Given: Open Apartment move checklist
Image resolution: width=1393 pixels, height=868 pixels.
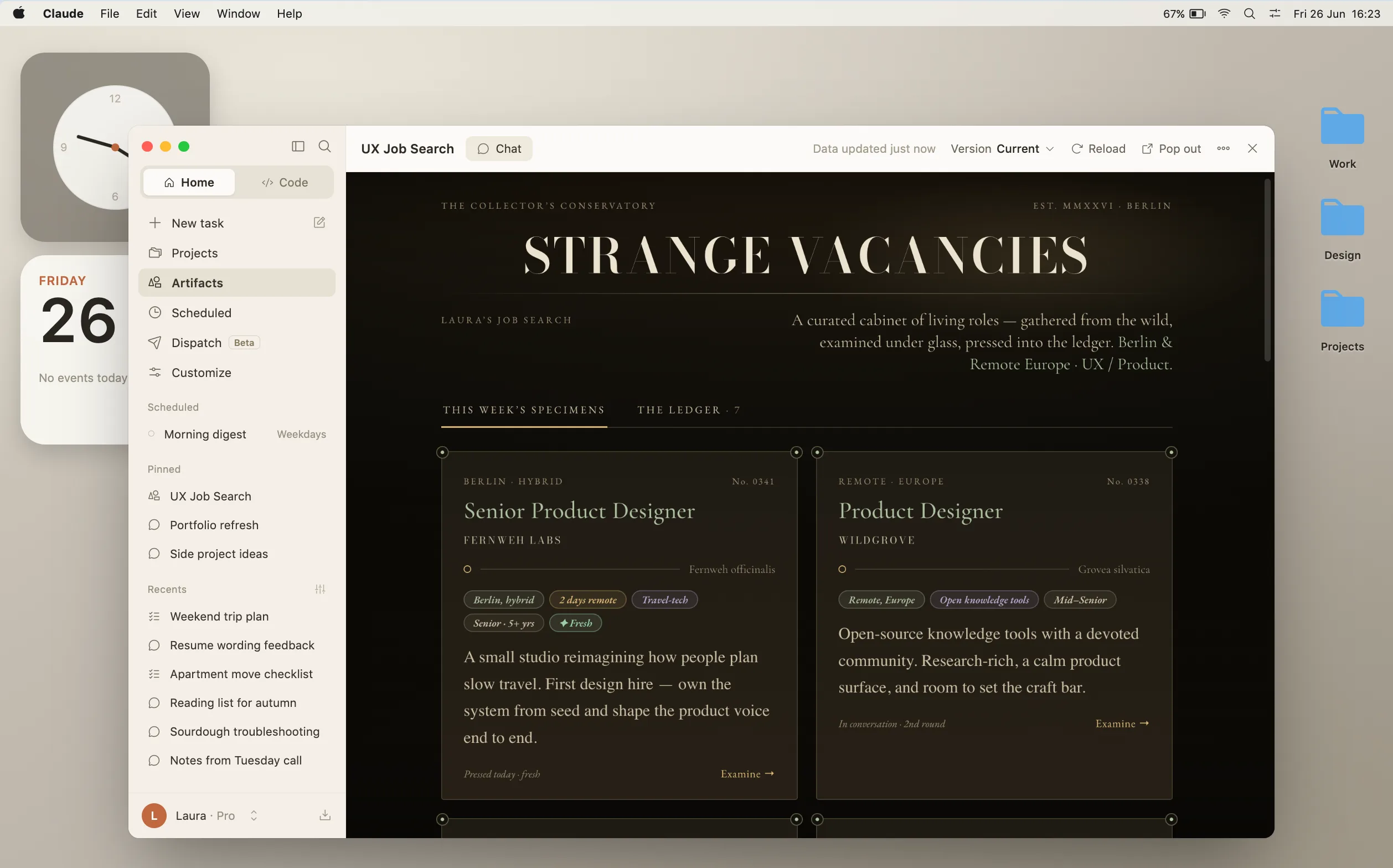Looking at the screenshot, I should [236, 673].
